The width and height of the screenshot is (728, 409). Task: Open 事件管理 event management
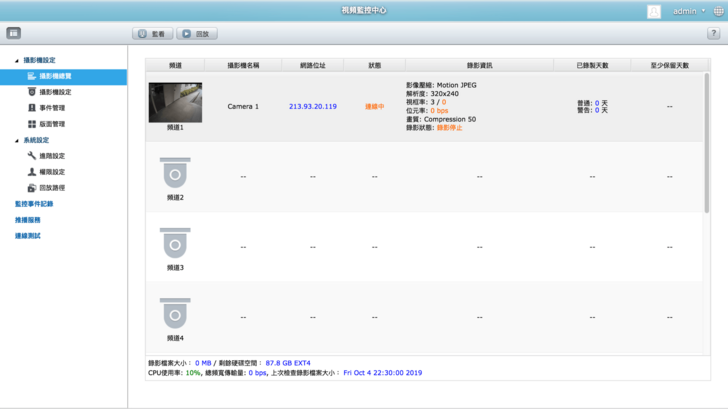(52, 108)
